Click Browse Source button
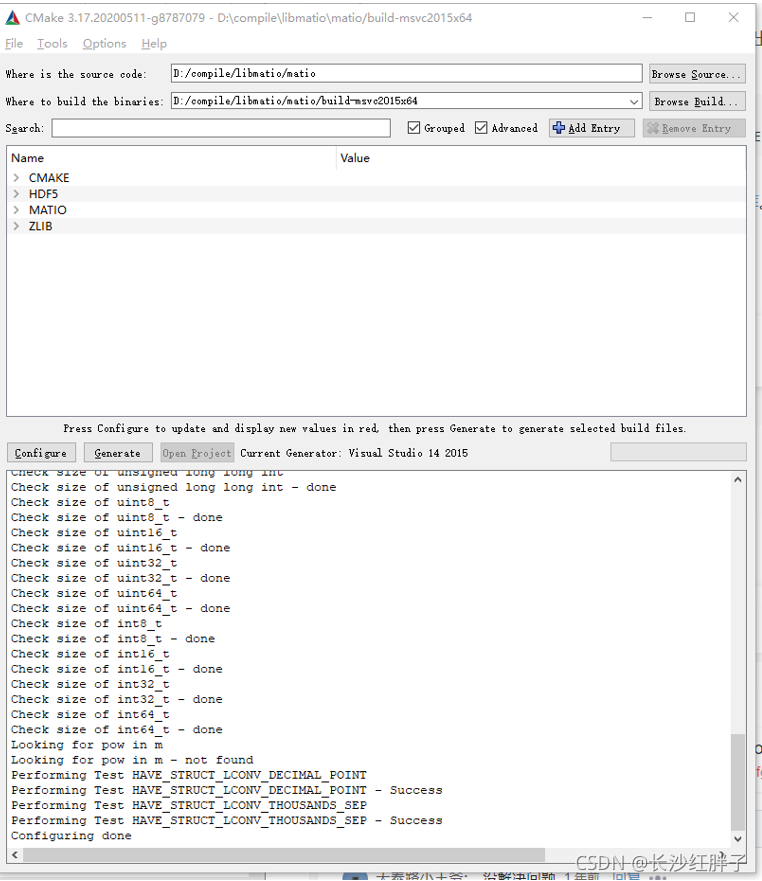The image size is (762, 881). coord(697,74)
